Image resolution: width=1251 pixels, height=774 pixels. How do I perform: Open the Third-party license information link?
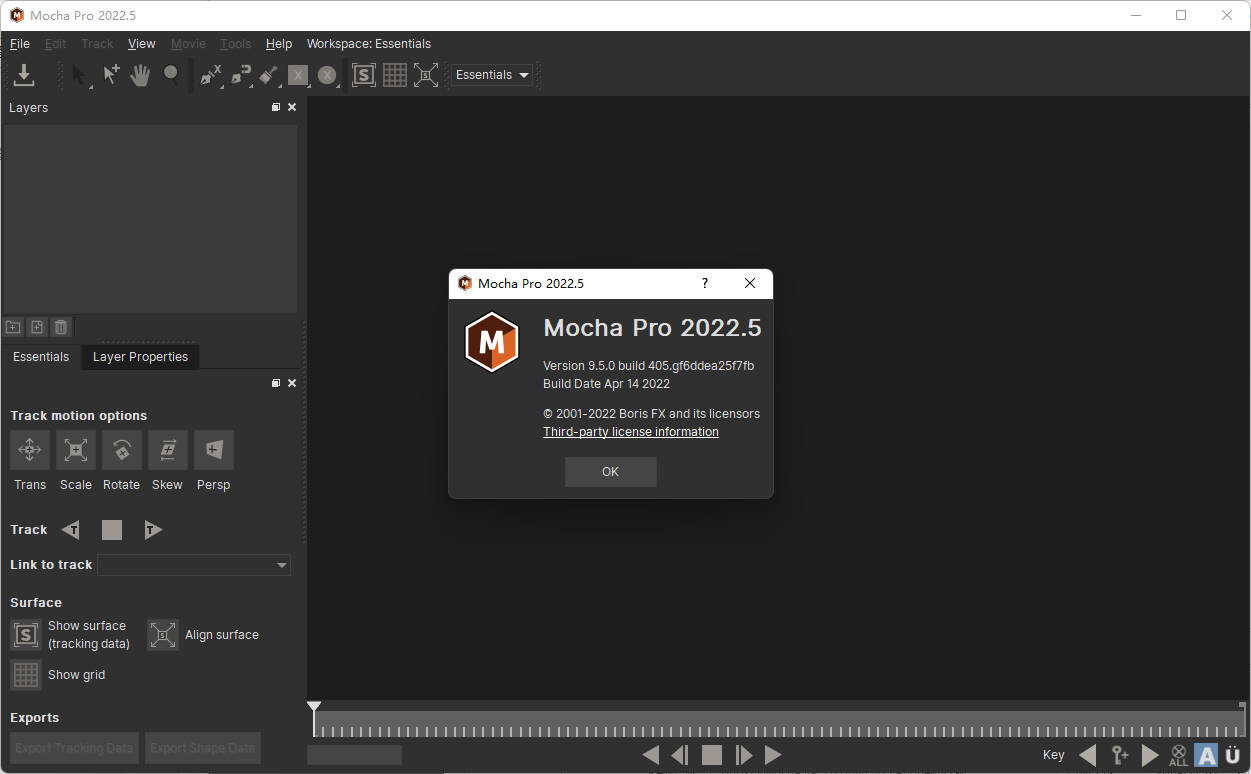(x=631, y=431)
